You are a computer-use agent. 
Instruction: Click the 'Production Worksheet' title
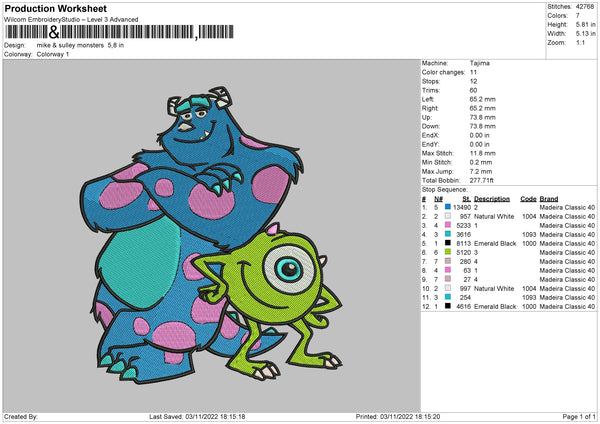tap(56, 8)
